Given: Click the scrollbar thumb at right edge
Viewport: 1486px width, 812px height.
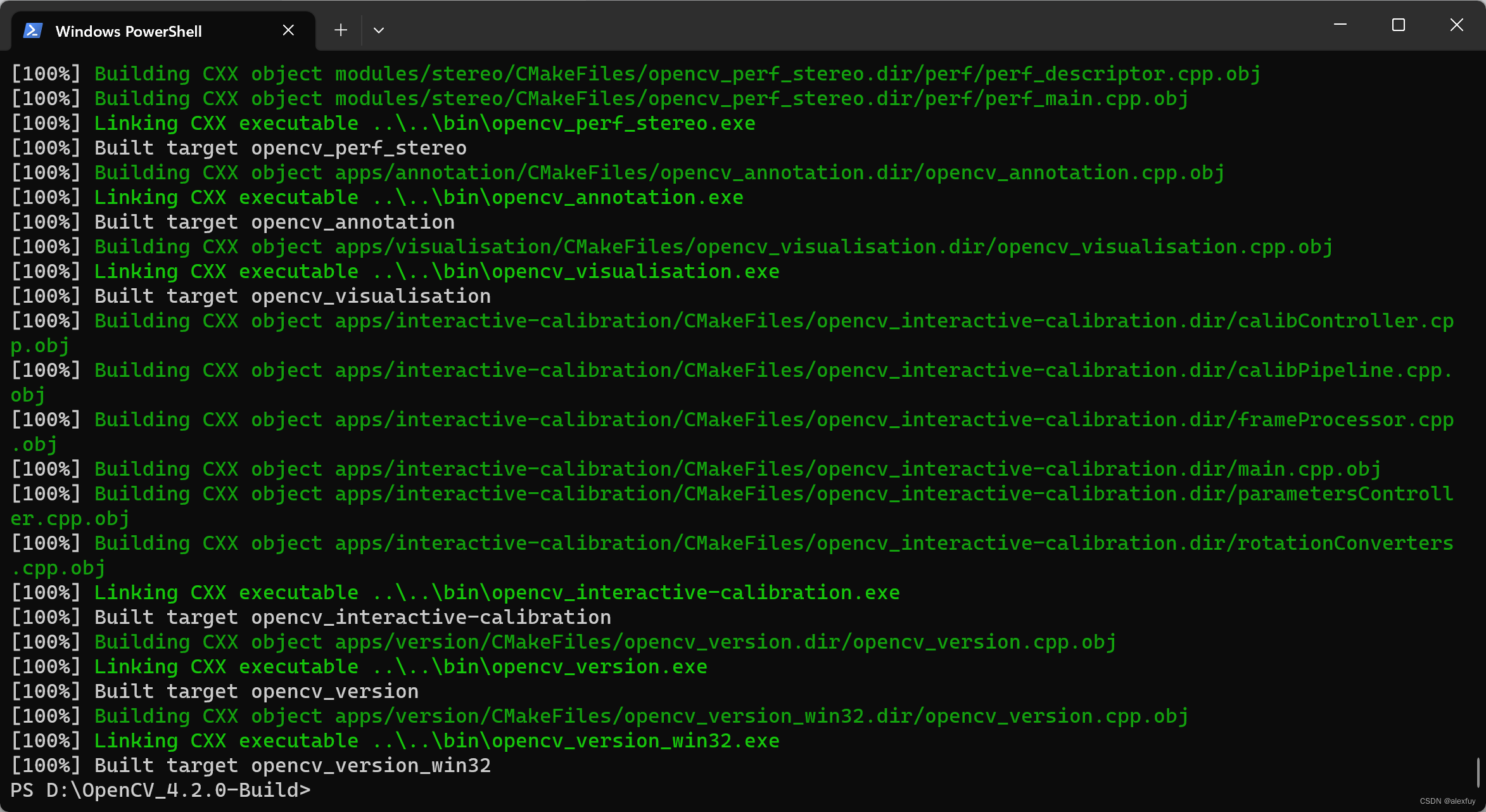Looking at the screenshot, I should tap(1478, 773).
